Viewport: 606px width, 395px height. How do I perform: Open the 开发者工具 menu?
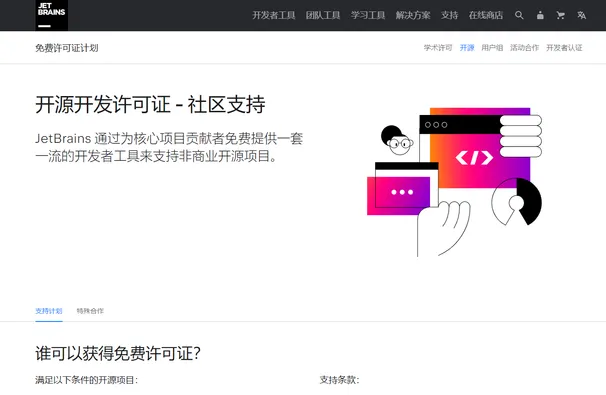[x=274, y=15]
